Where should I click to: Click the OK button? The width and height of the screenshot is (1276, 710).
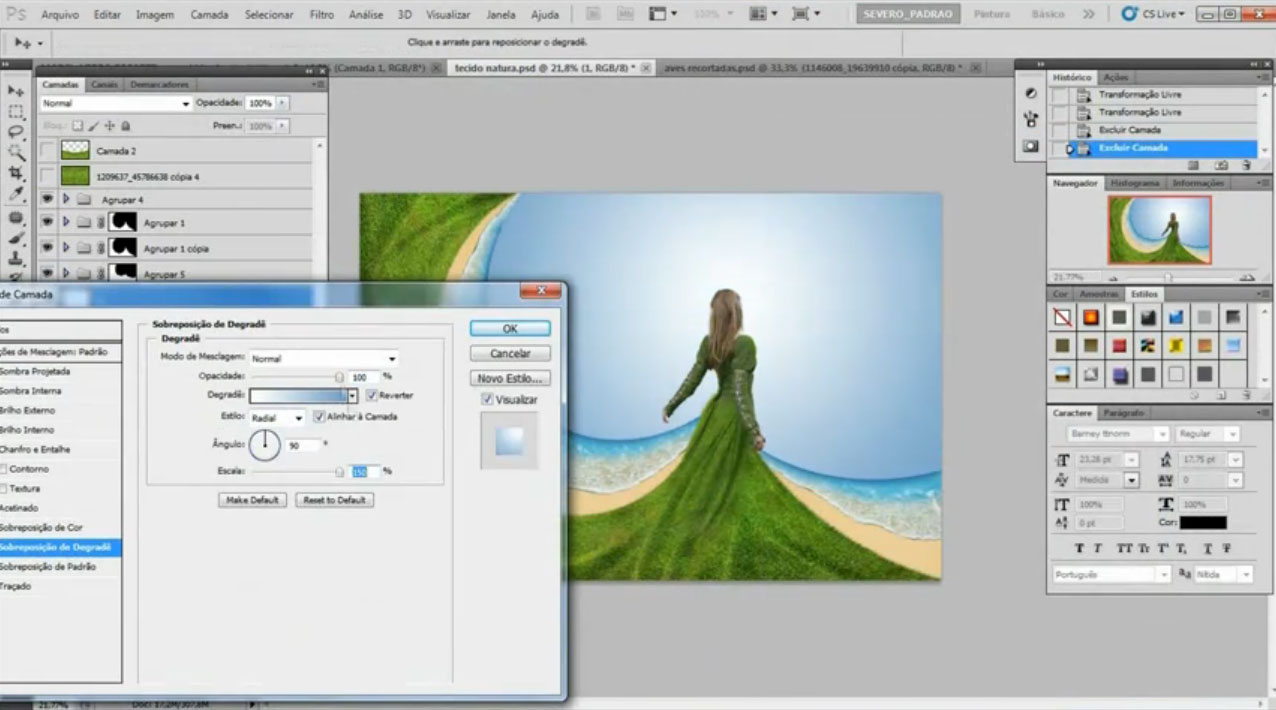click(x=510, y=329)
